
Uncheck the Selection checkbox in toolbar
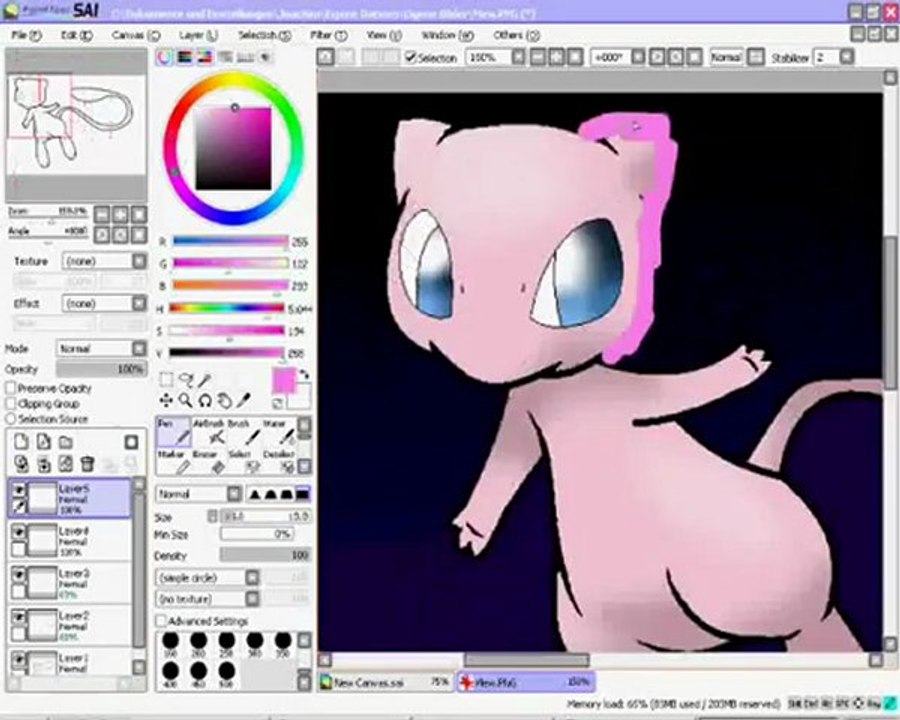click(x=410, y=57)
